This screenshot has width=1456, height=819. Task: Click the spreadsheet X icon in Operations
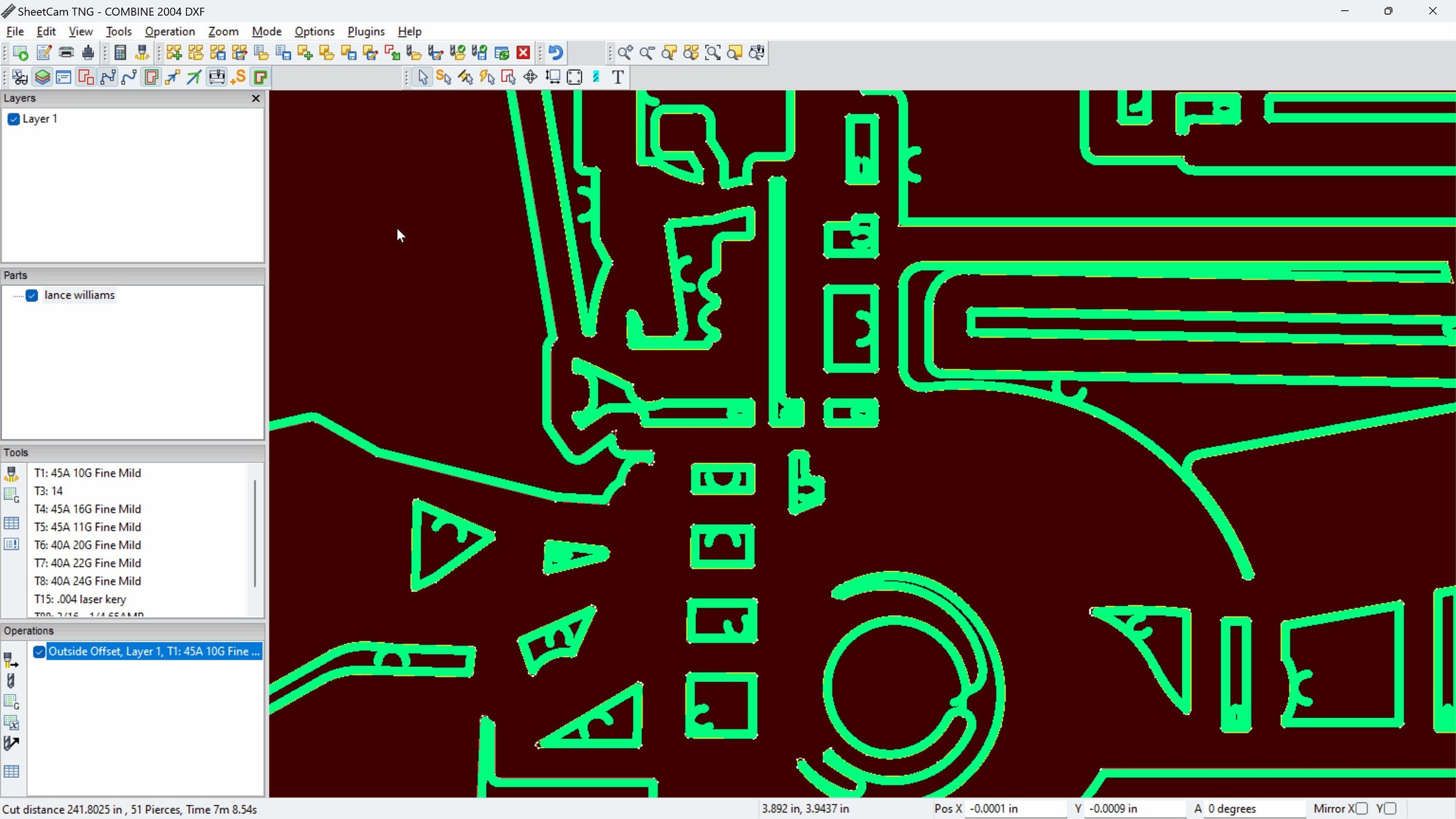[x=12, y=722]
